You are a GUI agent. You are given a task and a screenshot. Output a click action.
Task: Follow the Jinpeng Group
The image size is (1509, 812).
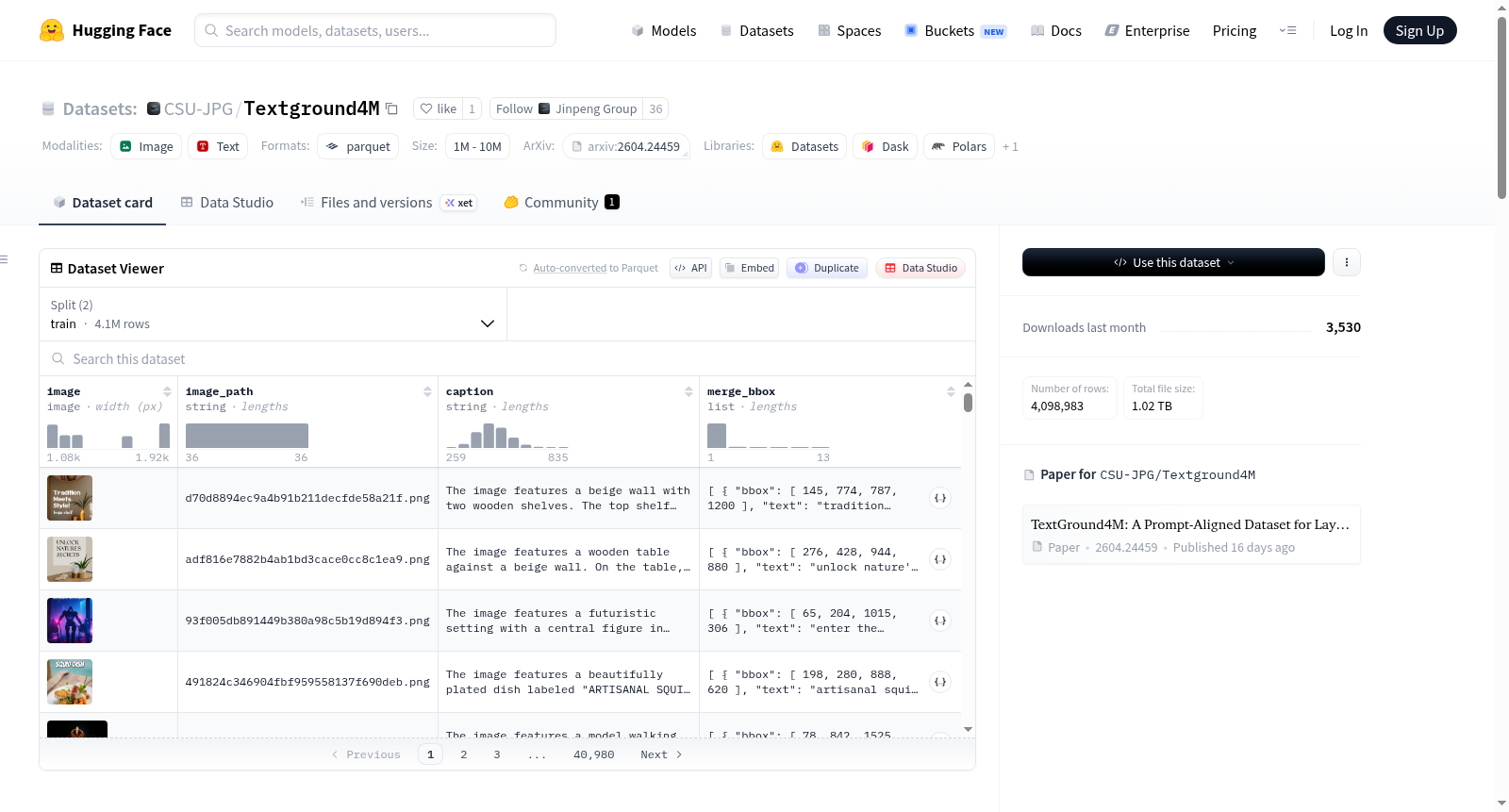coord(566,109)
